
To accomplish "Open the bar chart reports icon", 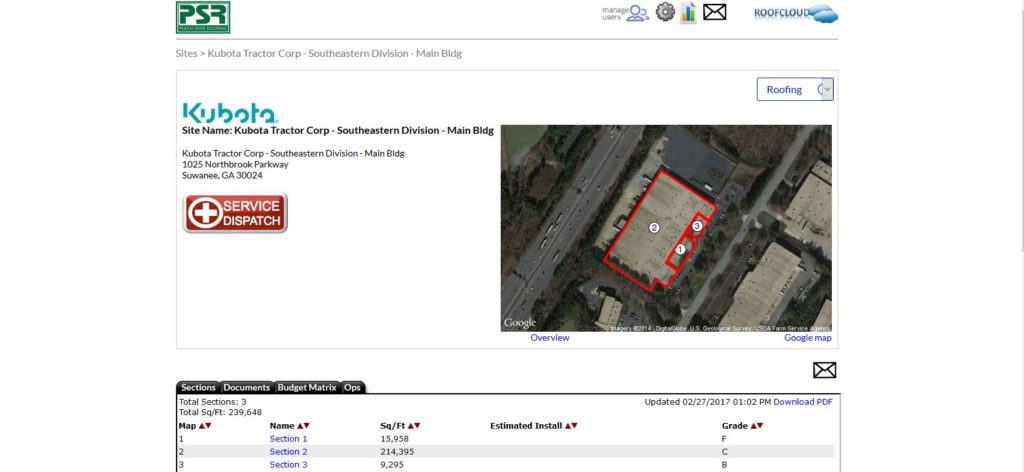I will click(x=689, y=13).
